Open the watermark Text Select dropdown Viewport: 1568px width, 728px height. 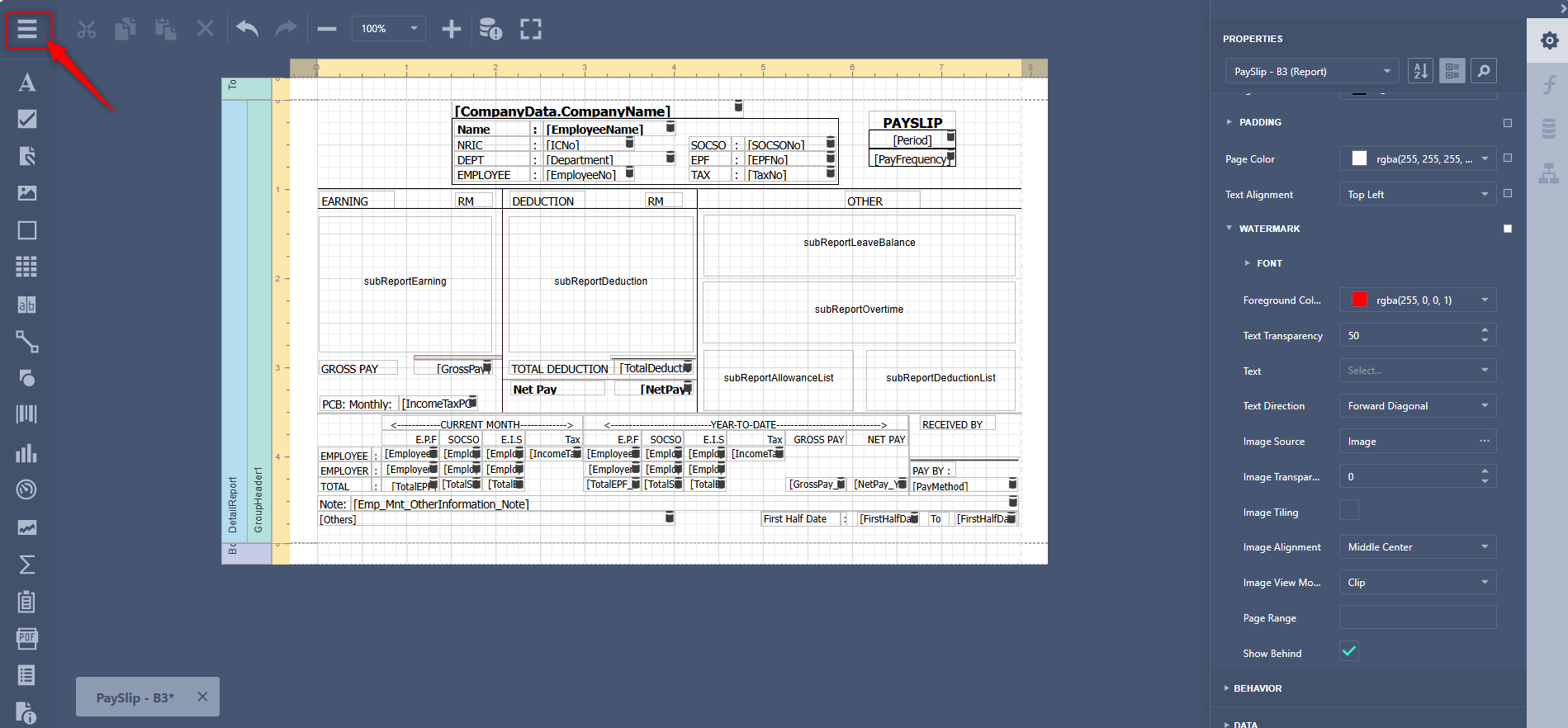tap(1418, 371)
